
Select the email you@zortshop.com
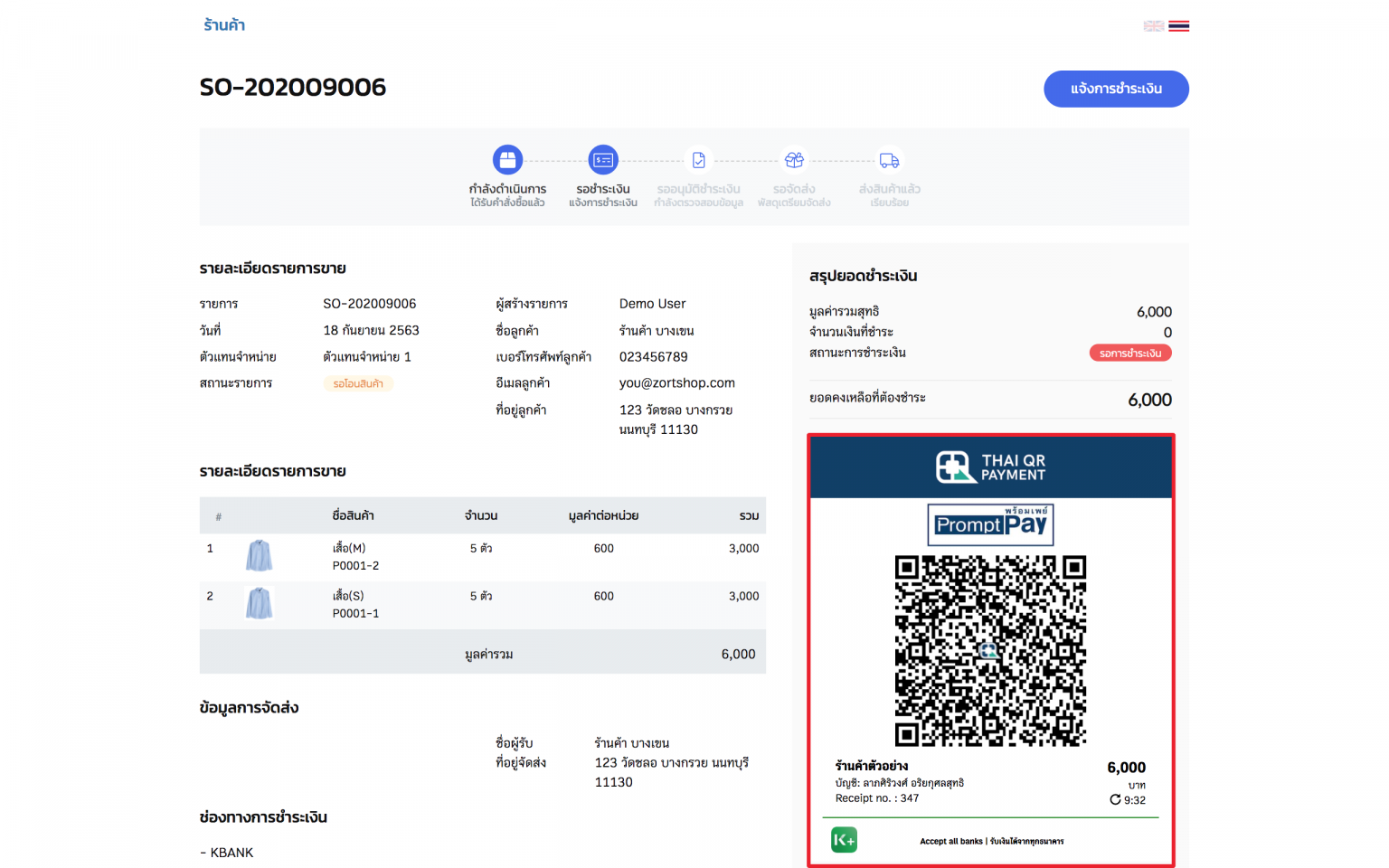coord(677,383)
